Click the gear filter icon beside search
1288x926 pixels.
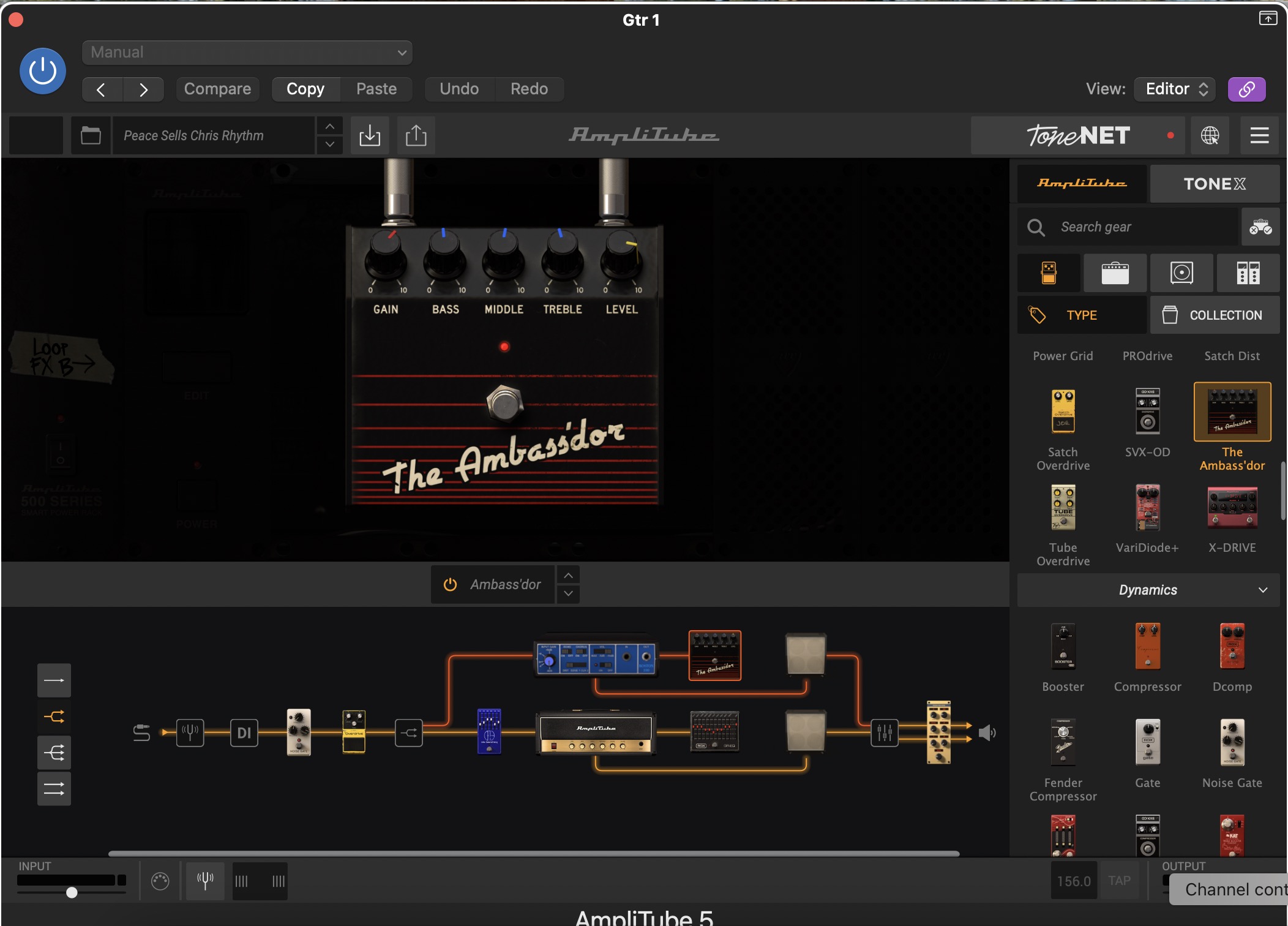click(1260, 227)
